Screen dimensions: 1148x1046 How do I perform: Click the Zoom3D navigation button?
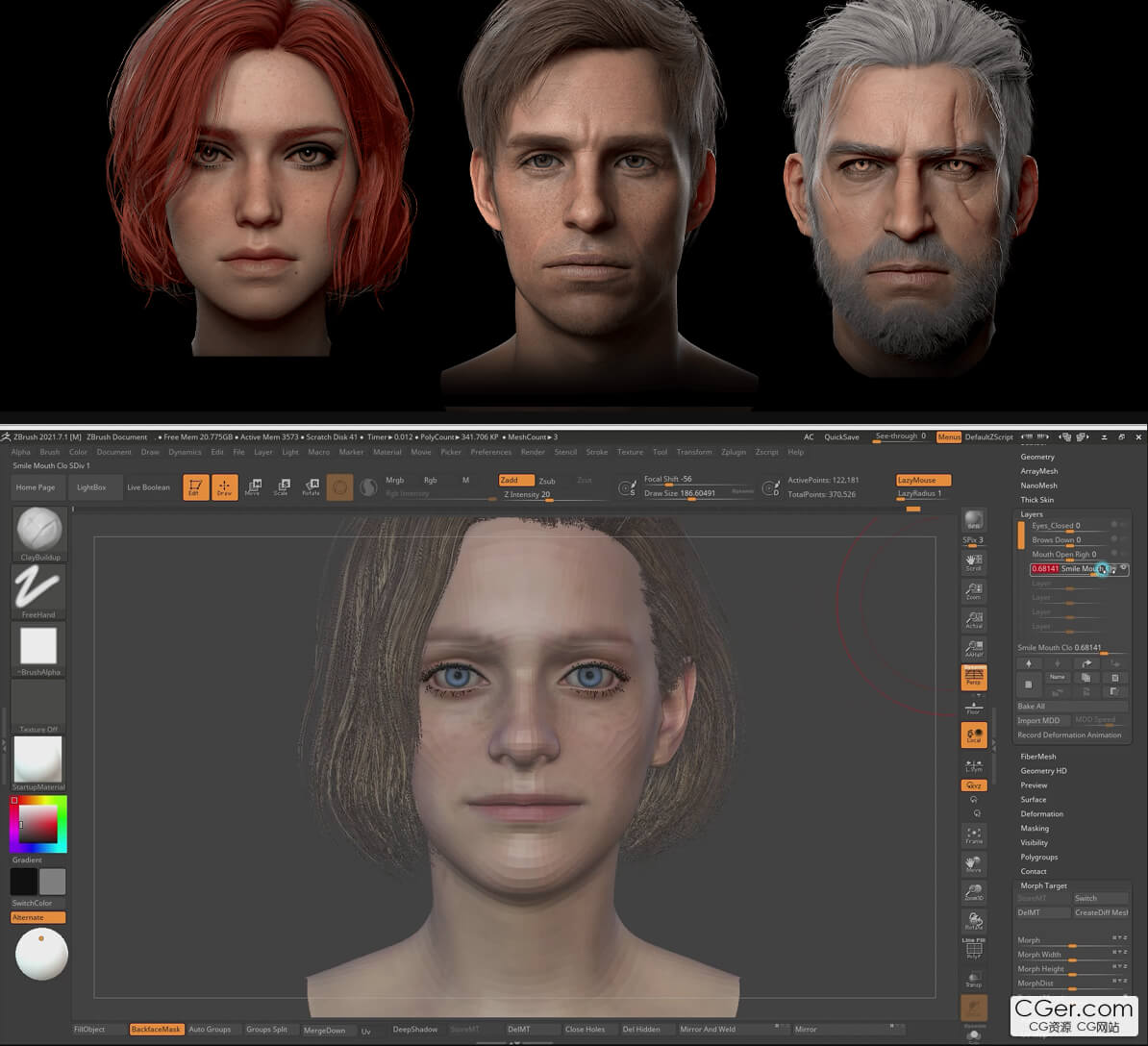click(x=974, y=893)
